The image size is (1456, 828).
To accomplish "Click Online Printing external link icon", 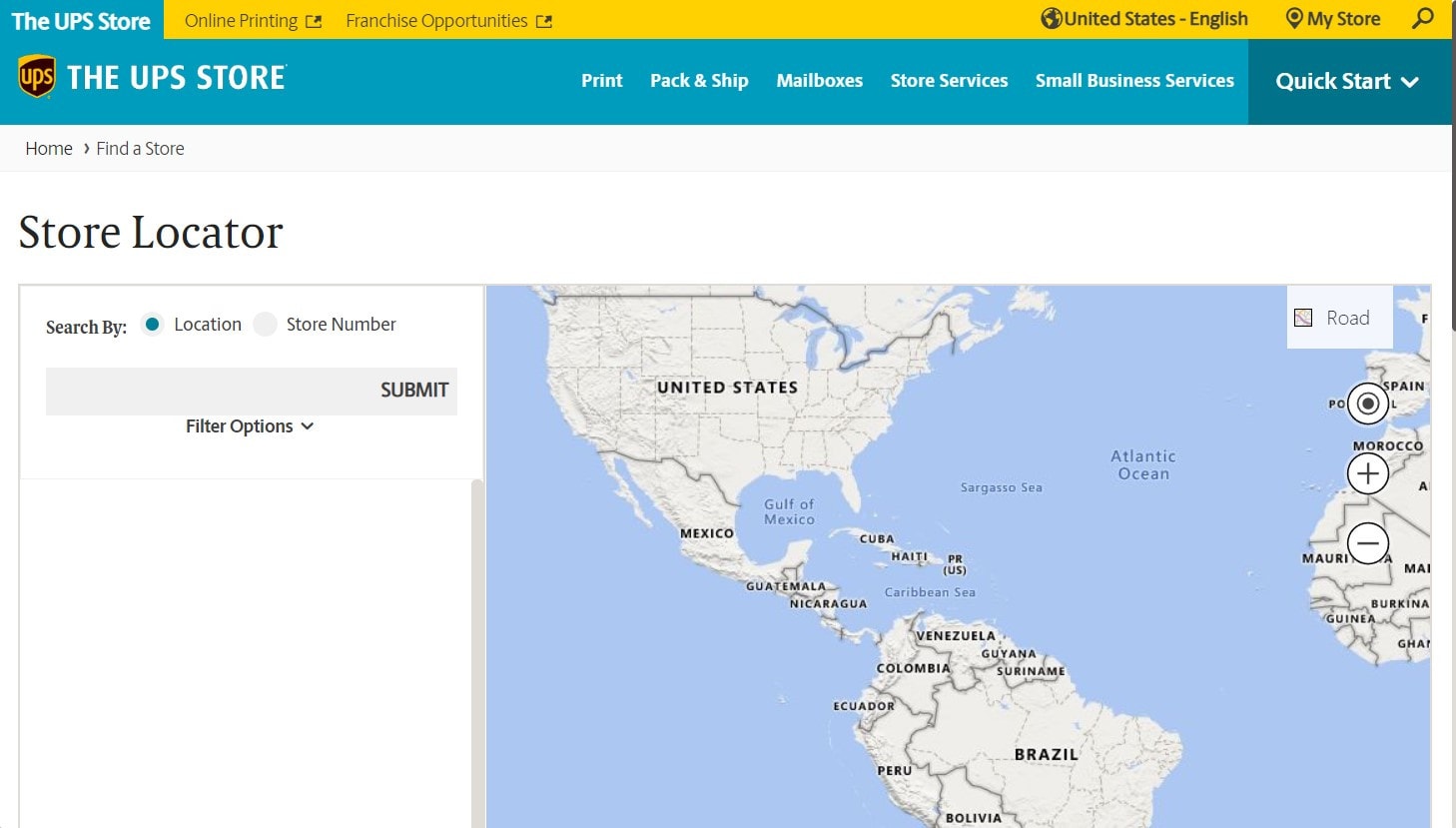I will click(x=314, y=21).
